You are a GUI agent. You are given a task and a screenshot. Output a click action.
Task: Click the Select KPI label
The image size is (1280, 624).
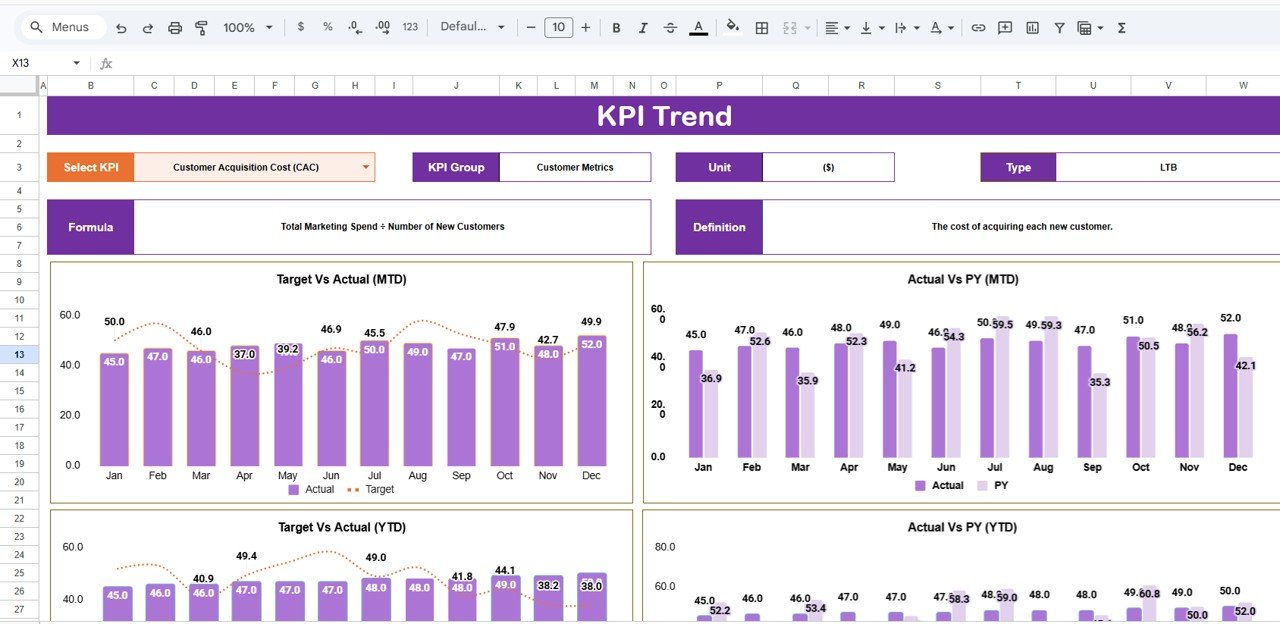pyautogui.click(x=91, y=167)
